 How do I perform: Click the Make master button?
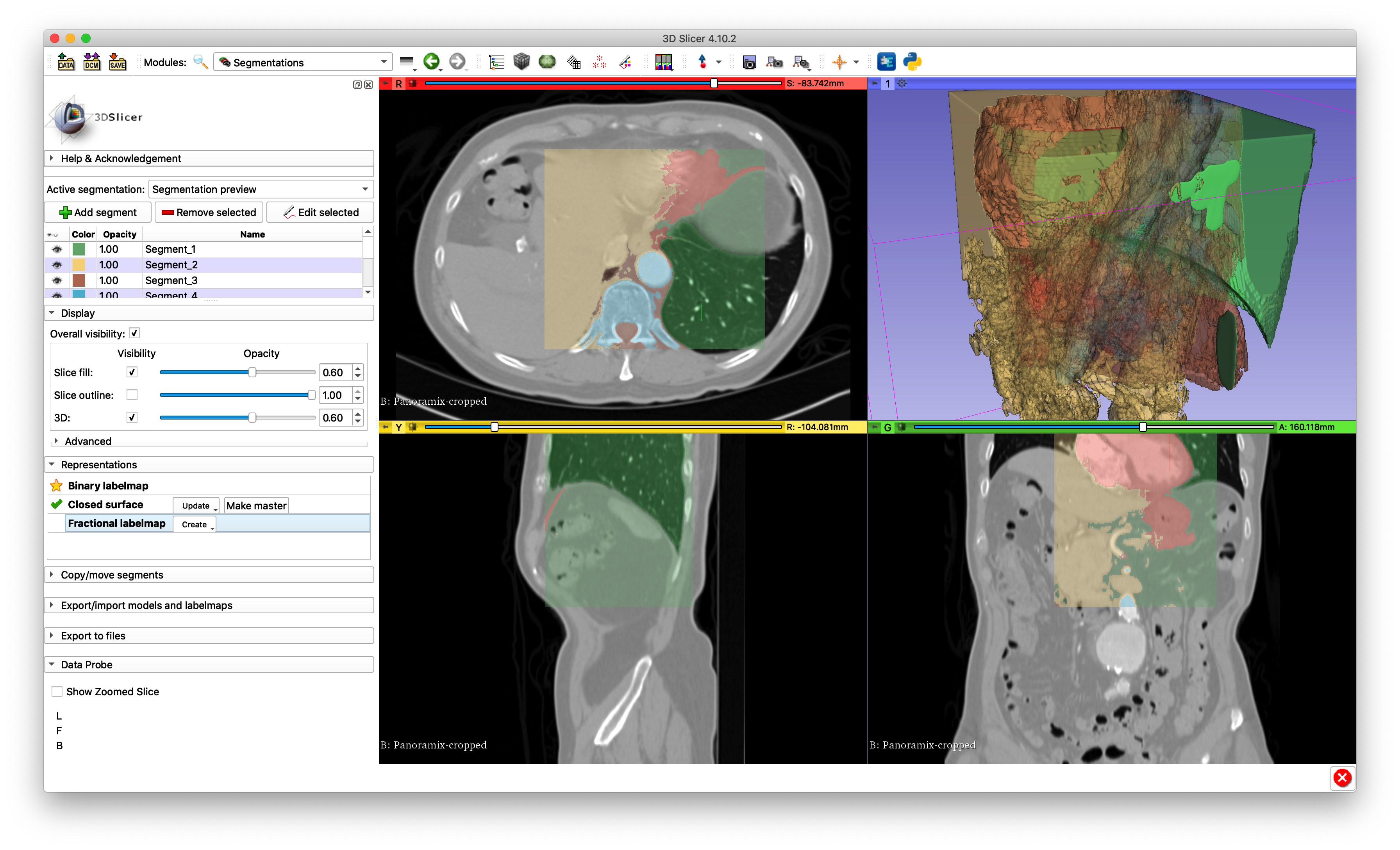[256, 506]
